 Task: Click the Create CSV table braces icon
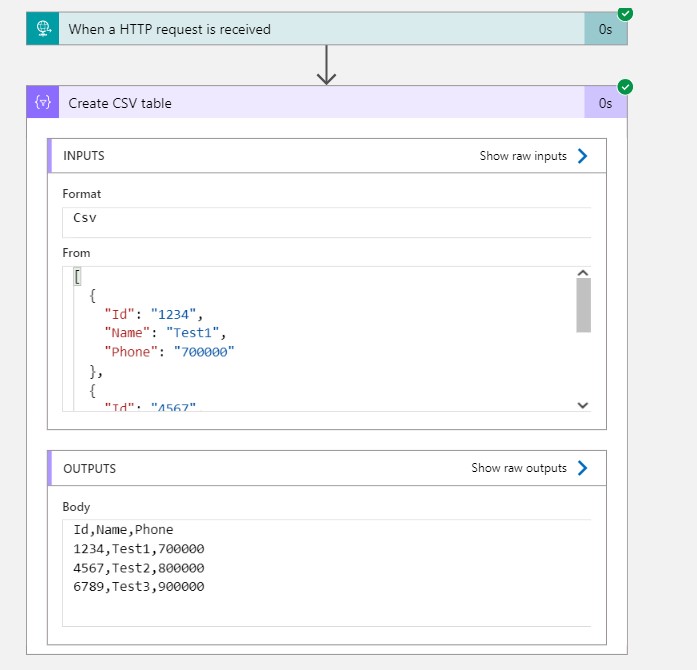(43, 103)
